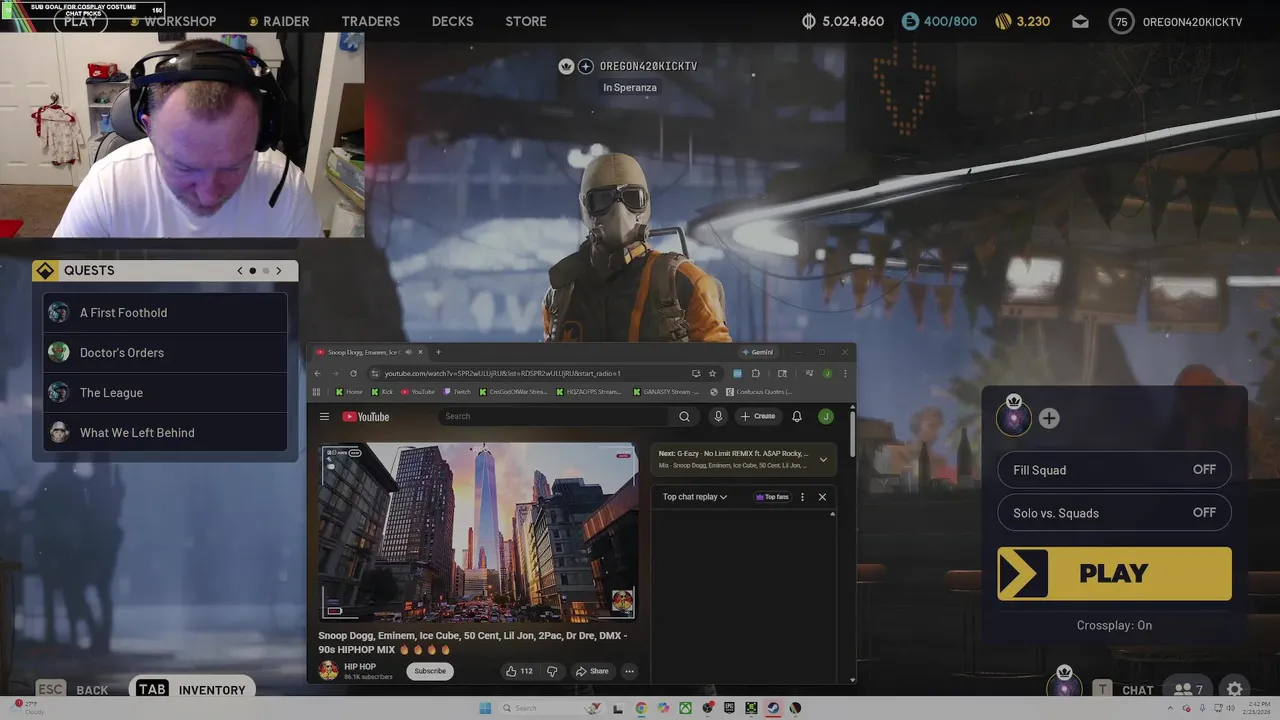Open chat replay options three dots
Viewport: 1280px width, 720px height.
[x=802, y=497]
